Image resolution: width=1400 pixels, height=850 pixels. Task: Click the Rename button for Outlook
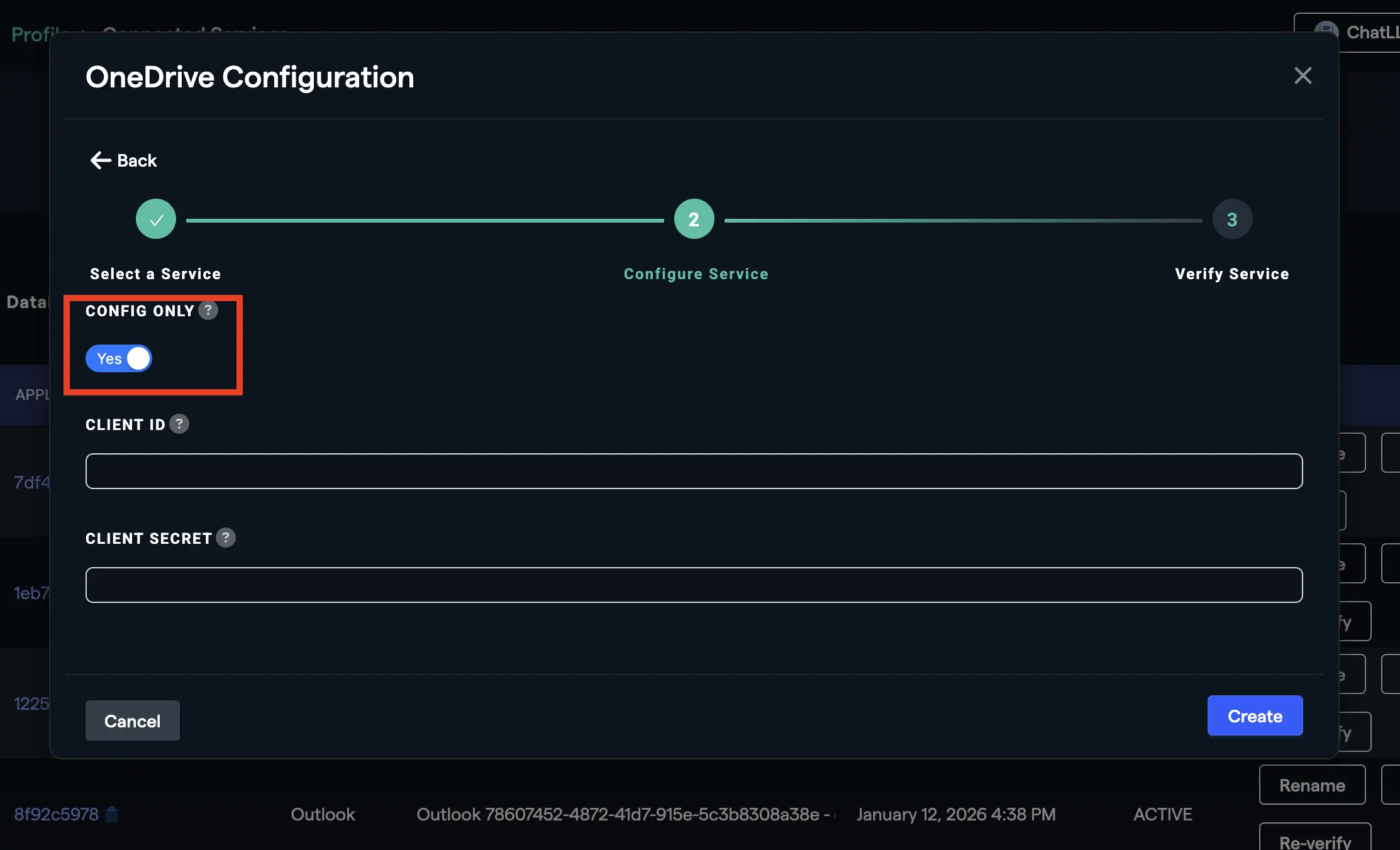point(1312,785)
